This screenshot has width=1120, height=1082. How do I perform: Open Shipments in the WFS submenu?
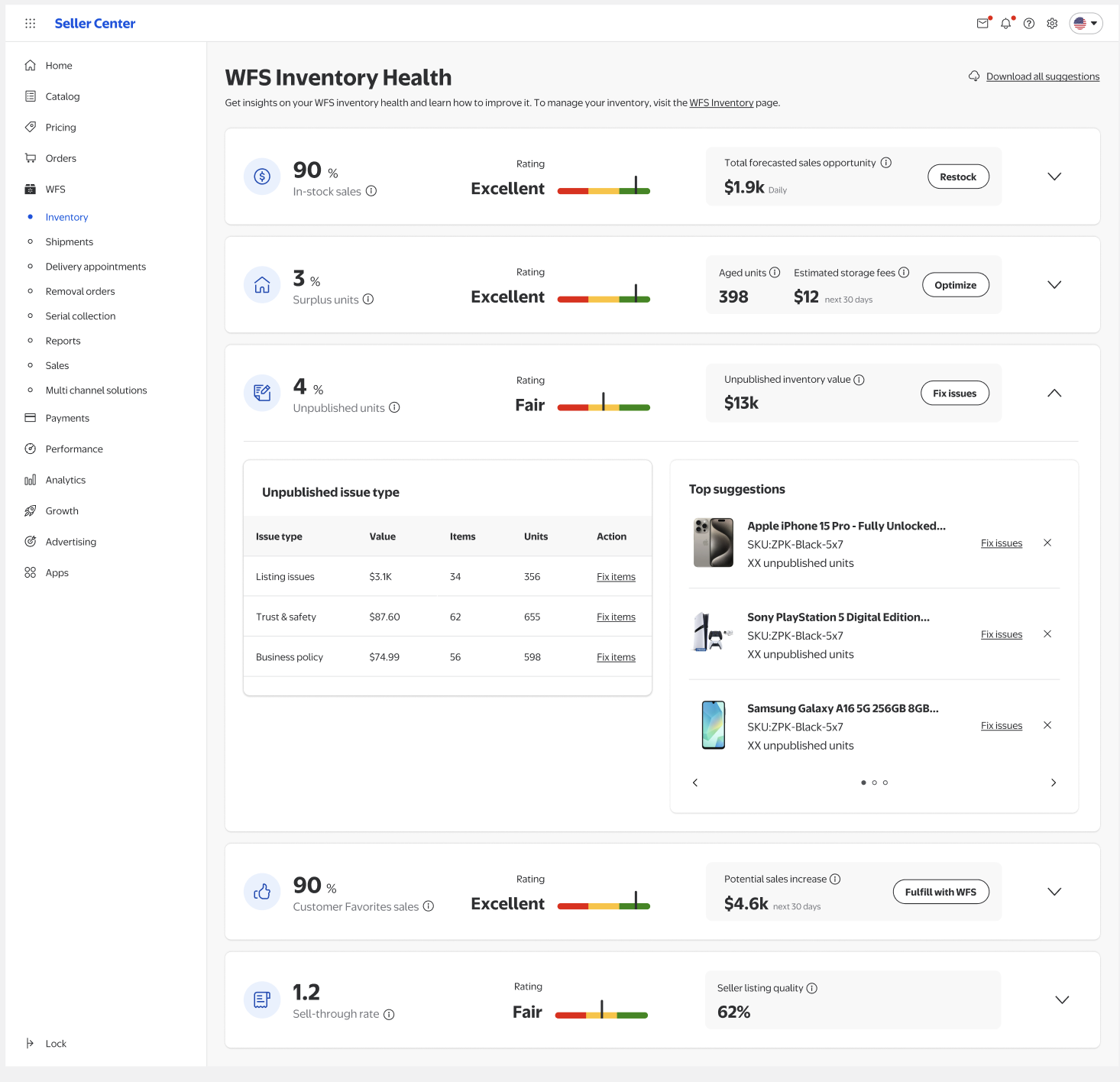tap(69, 242)
